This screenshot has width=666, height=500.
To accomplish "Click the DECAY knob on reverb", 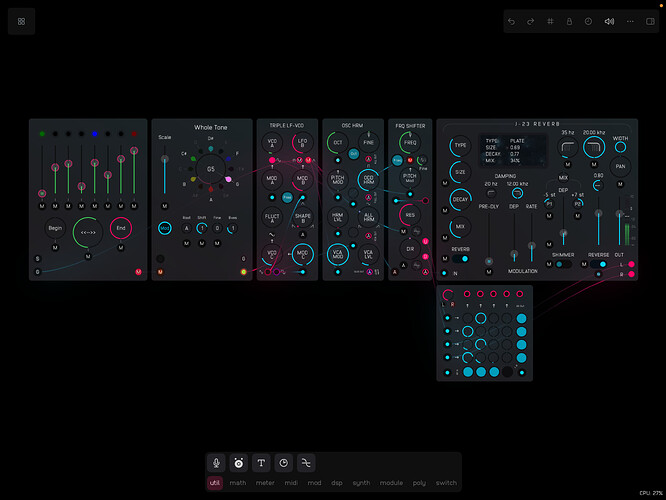I will pyautogui.click(x=460, y=199).
